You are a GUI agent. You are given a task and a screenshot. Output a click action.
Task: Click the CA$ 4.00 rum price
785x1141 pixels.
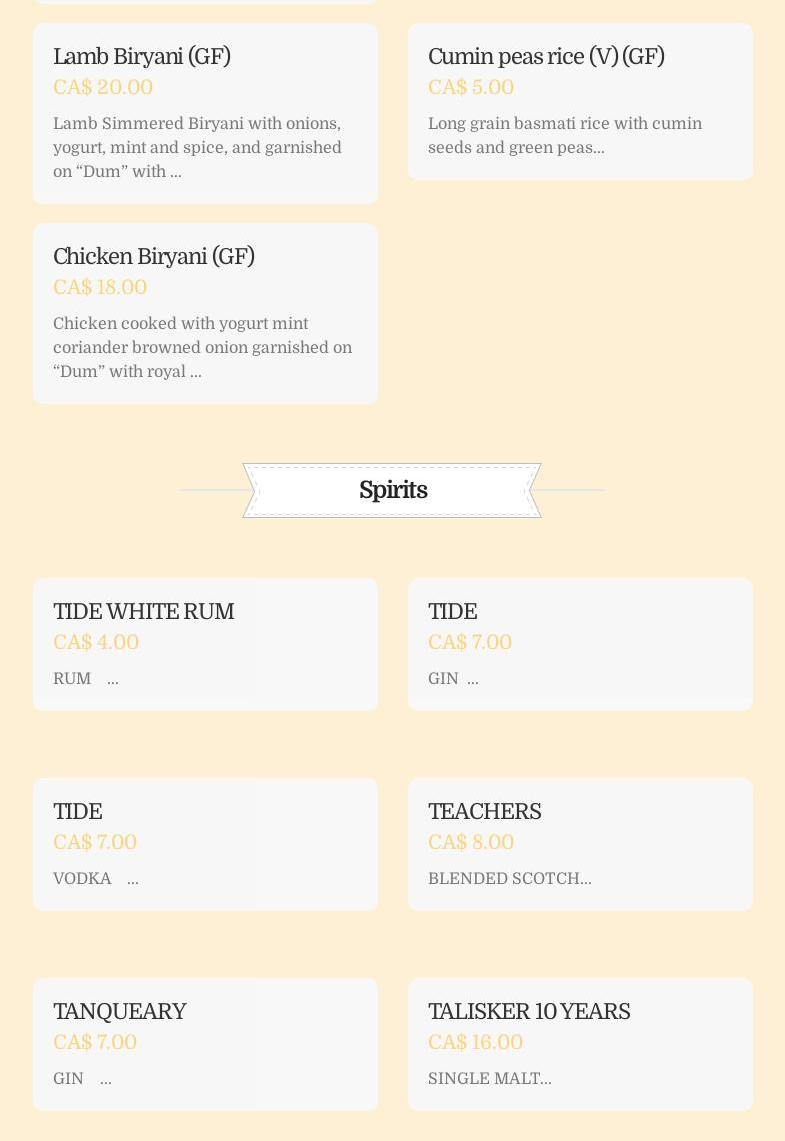point(96,643)
